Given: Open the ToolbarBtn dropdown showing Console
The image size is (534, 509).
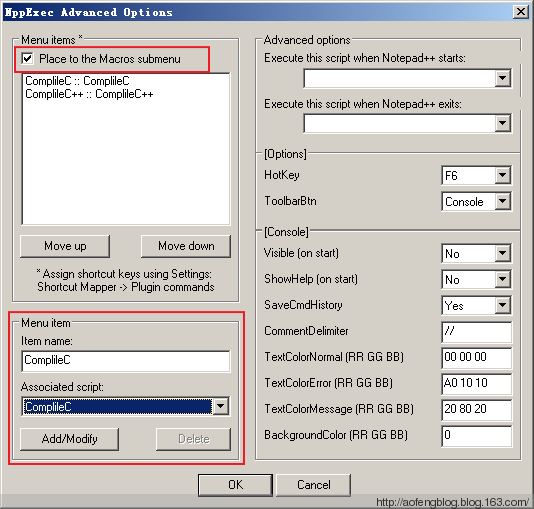Looking at the screenshot, I should [476, 201].
